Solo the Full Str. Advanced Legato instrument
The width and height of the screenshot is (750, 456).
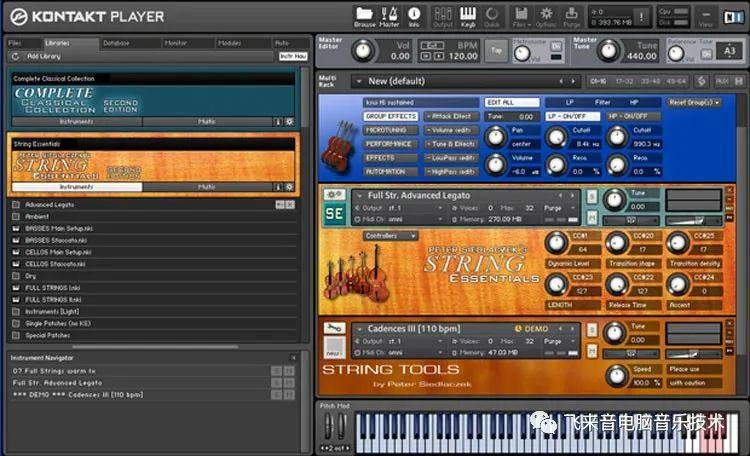coord(592,196)
